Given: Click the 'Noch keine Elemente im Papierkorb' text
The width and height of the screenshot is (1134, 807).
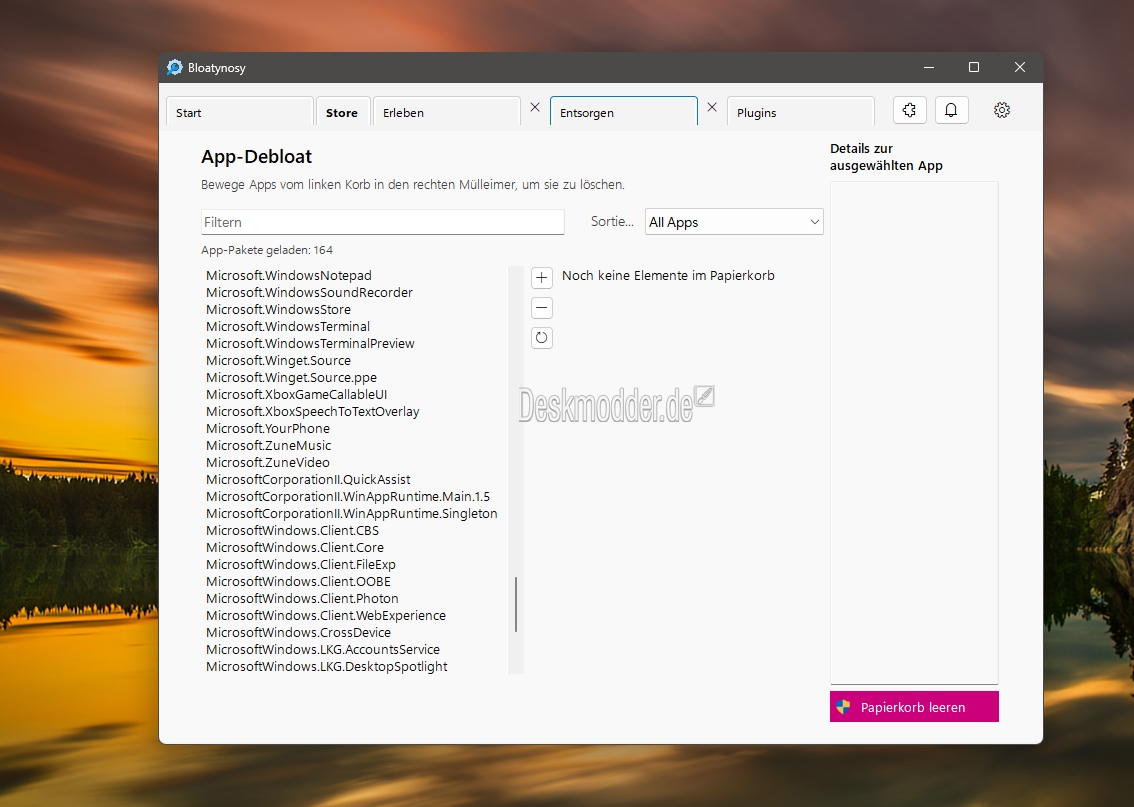Looking at the screenshot, I should [668, 276].
